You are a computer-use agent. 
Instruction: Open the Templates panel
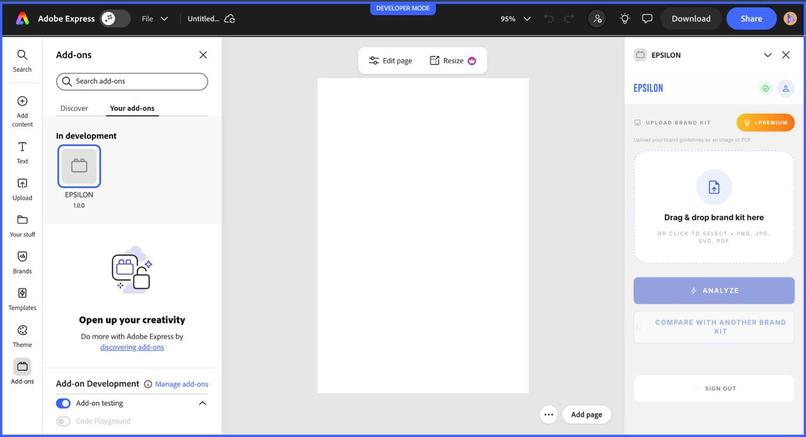(x=22, y=299)
